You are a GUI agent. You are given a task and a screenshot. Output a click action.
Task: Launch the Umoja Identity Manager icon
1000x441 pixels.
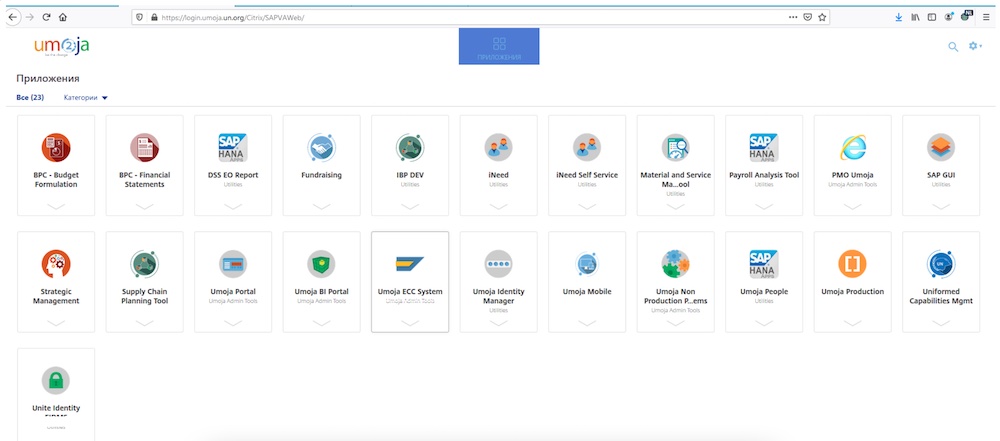[498, 264]
